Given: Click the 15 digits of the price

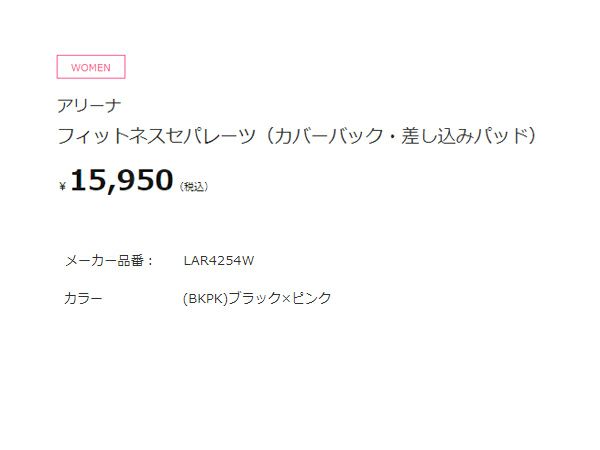Looking at the screenshot, I should coord(87,181).
